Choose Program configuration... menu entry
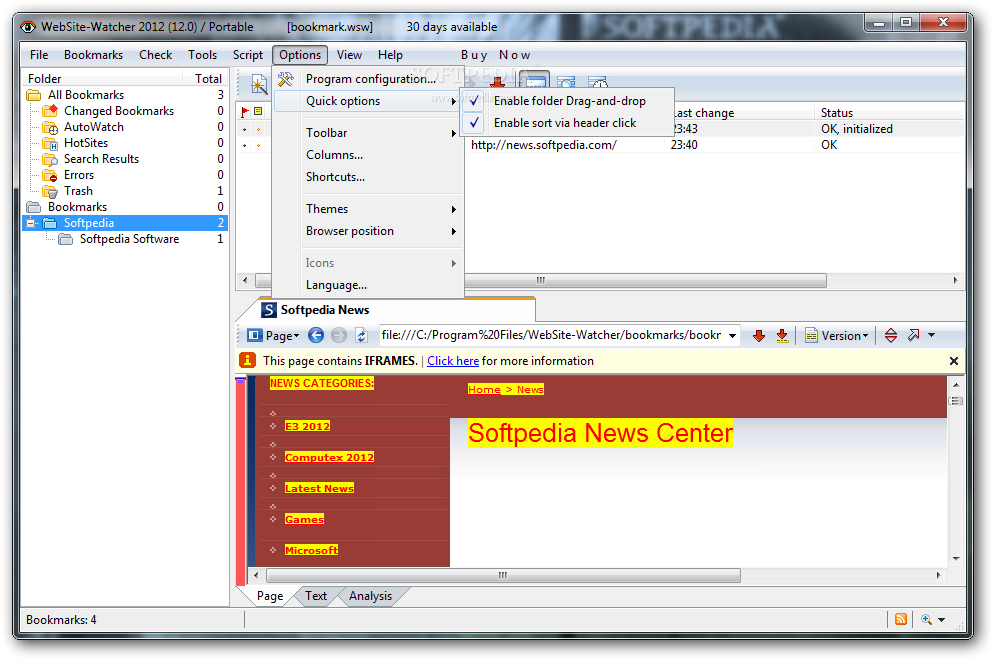 pos(368,79)
